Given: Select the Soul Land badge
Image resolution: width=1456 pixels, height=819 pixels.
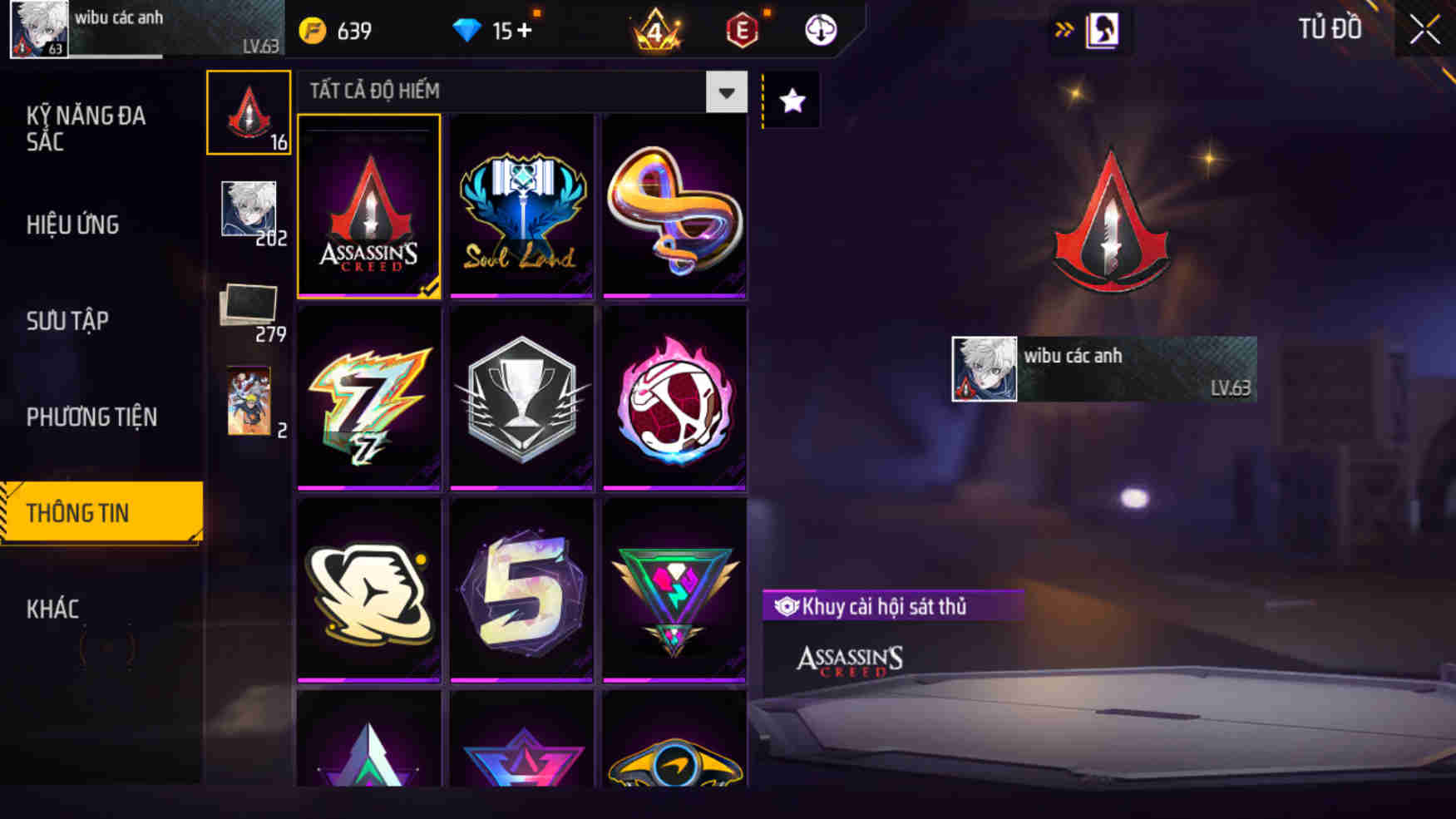Looking at the screenshot, I should coord(521,206).
